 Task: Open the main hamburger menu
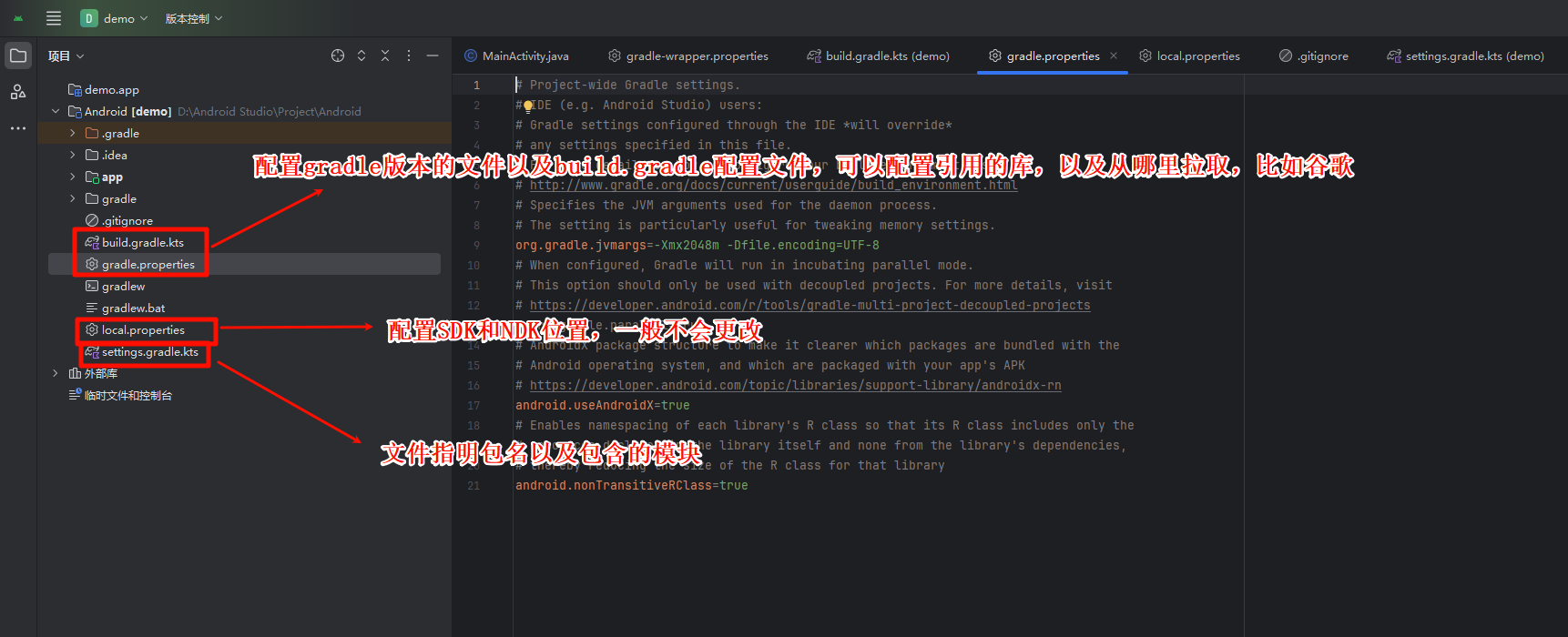[54, 18]
